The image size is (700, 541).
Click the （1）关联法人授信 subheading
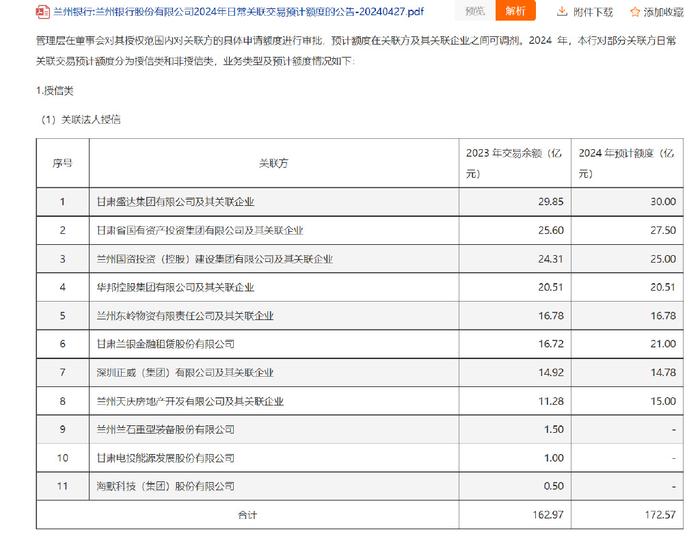tap(79, 120)
